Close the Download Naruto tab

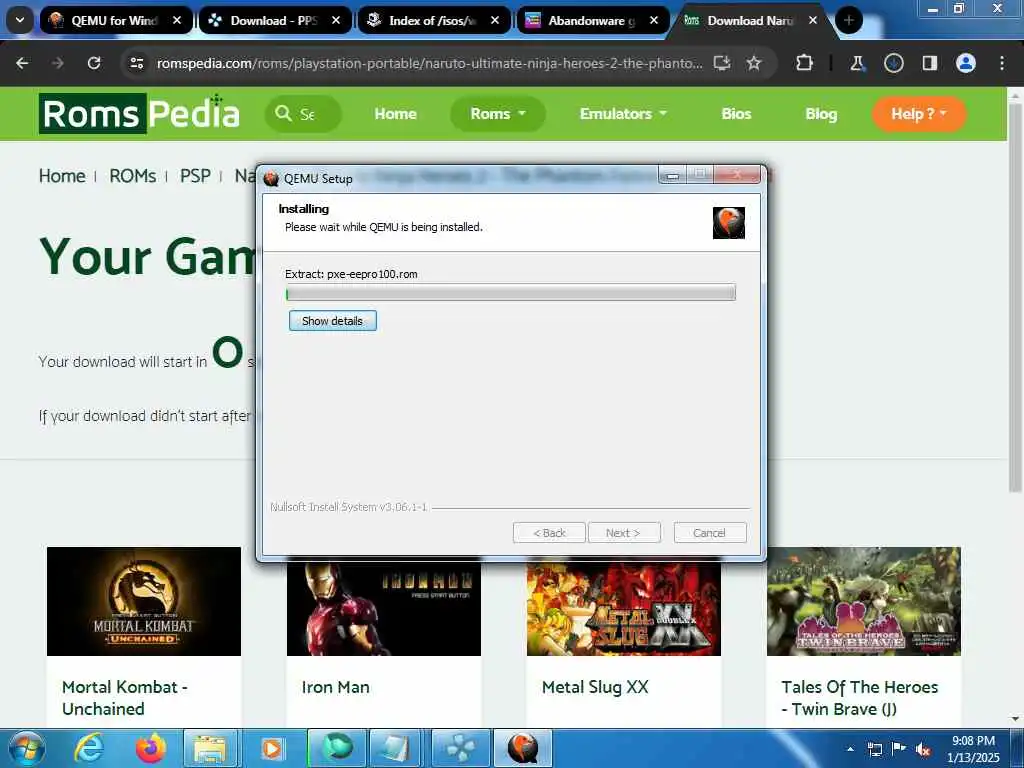click(813, 20)
